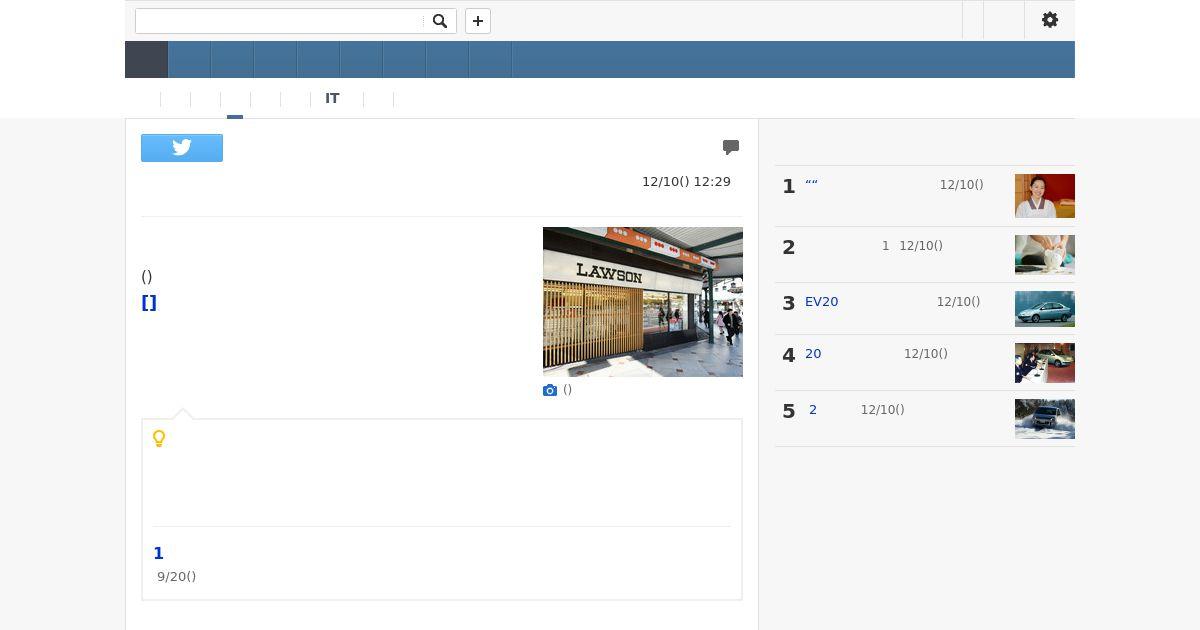Click the camera icon under the Lawson photo
Viewport: 1200px width, 630px height.
click(x=550, y=390)
